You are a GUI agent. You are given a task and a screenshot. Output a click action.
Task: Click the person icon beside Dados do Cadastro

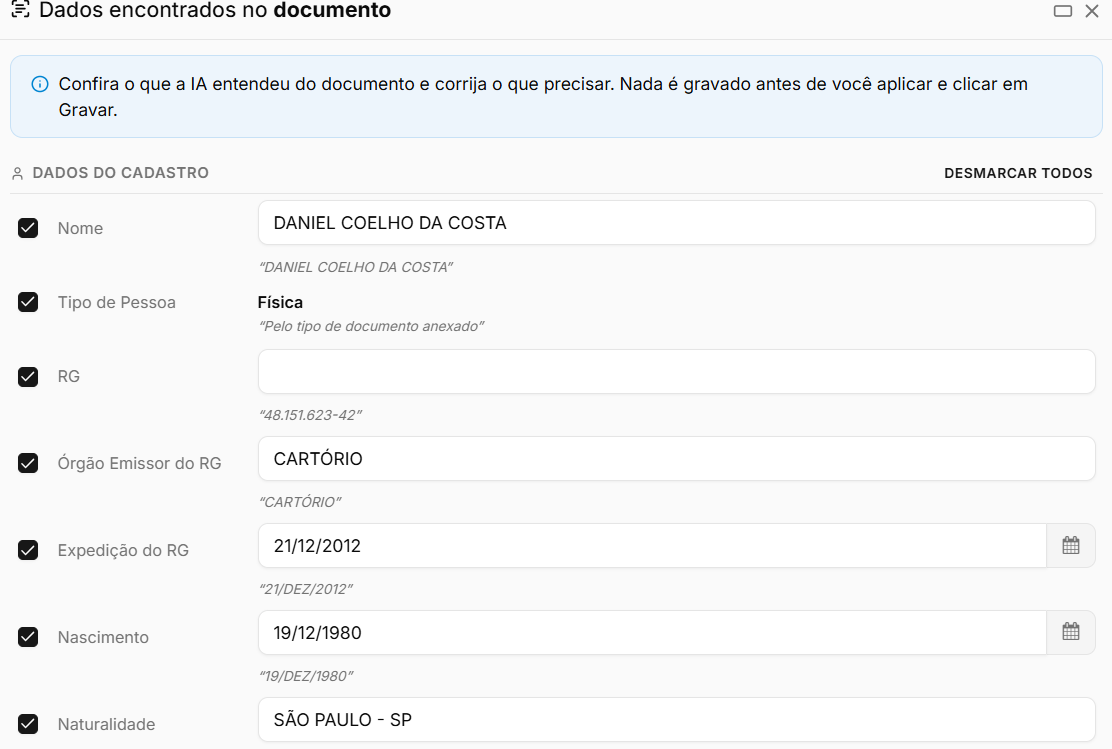coord(18,173)
